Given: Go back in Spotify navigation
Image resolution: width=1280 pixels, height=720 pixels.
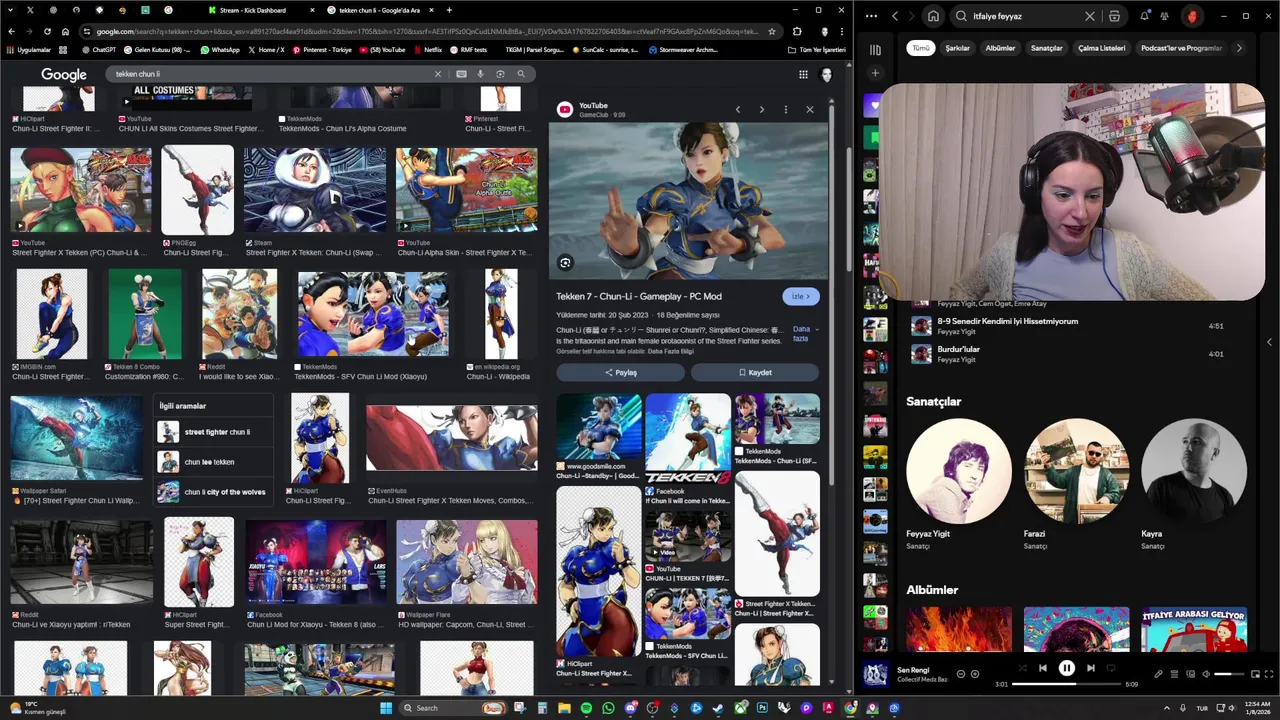Looking at the screenshot, I should tap(895, 16).
